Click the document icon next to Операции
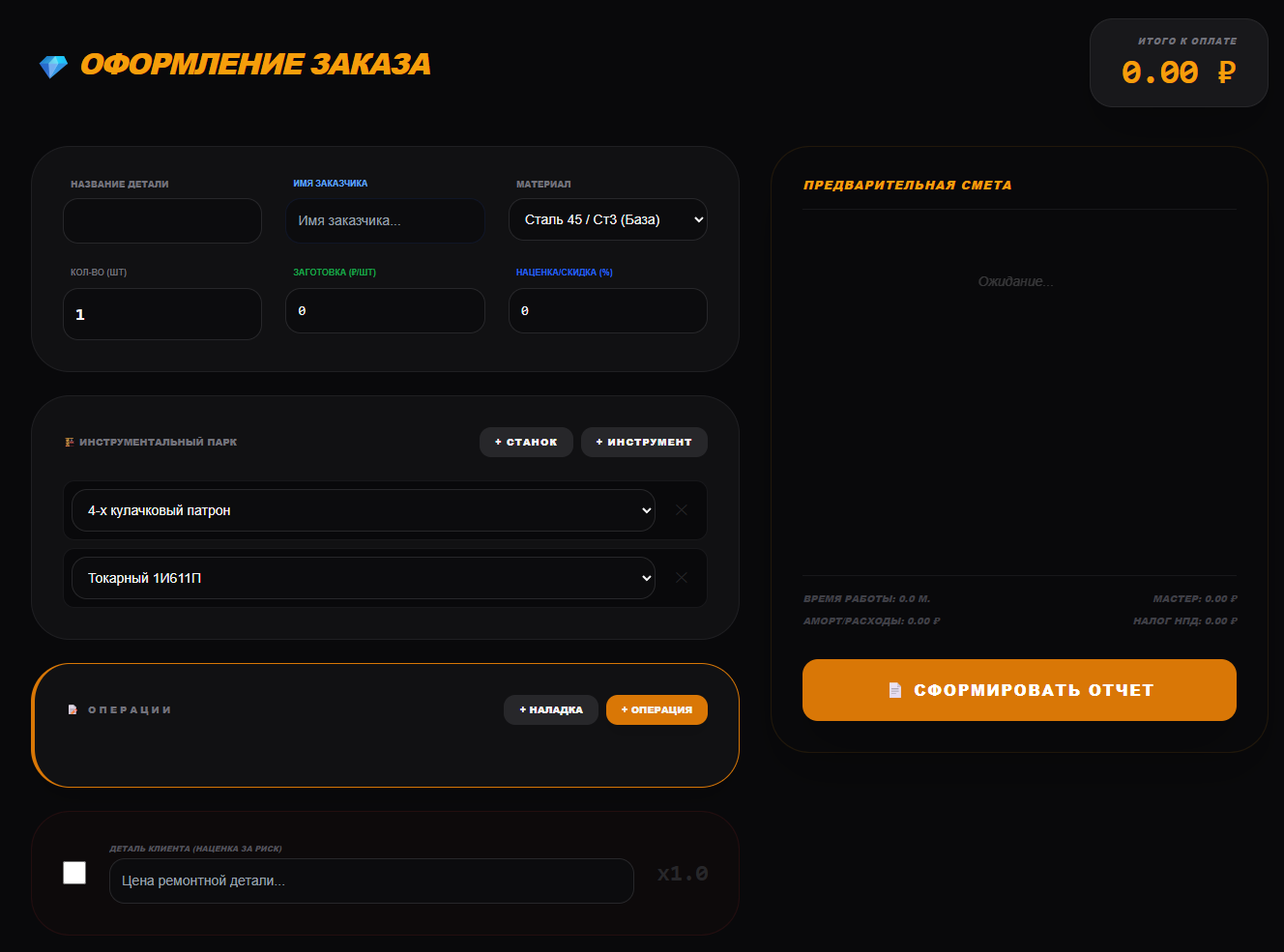 click(x=73, y=708)
